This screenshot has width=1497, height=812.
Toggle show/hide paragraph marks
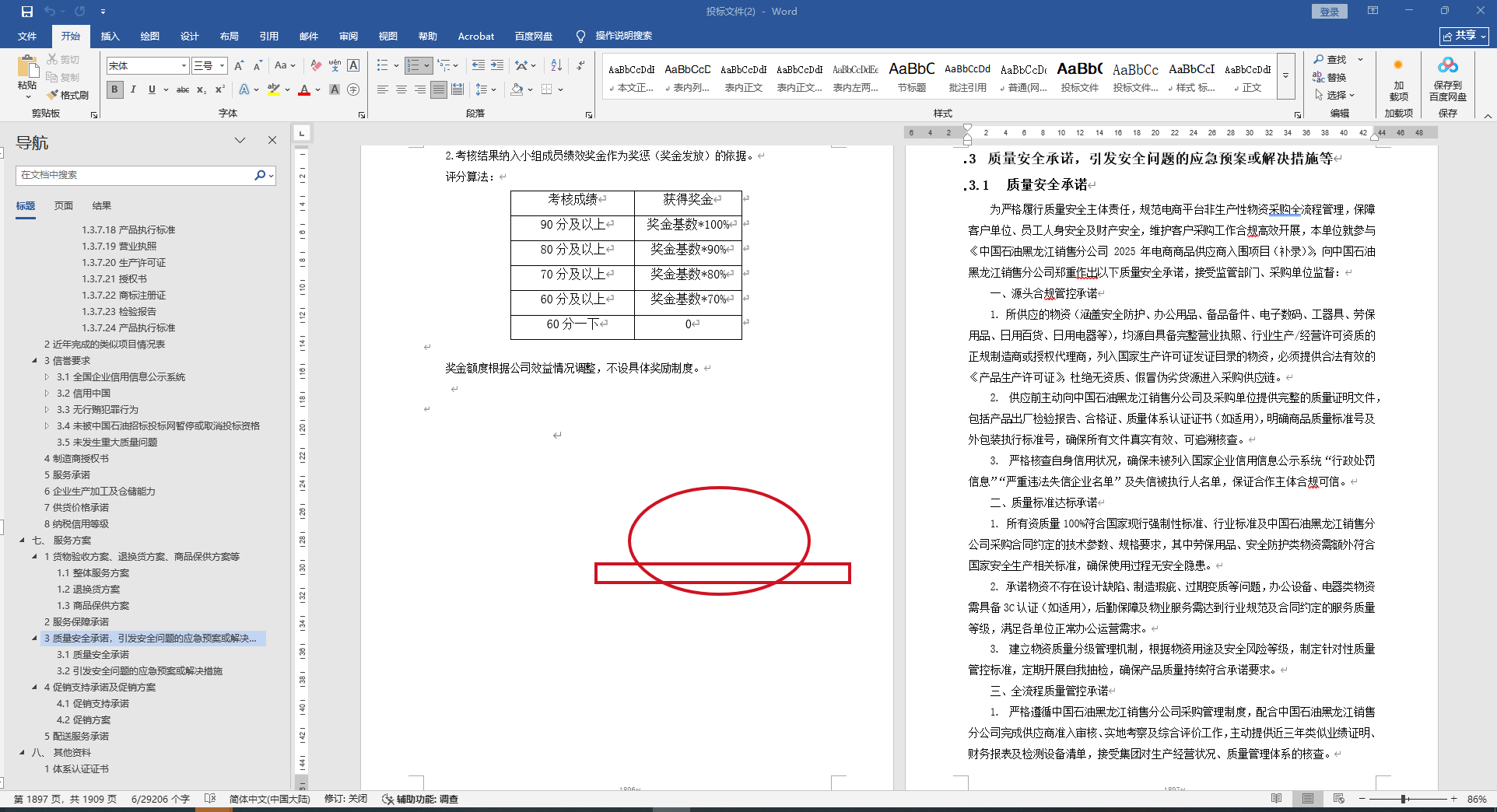(580, 66)
